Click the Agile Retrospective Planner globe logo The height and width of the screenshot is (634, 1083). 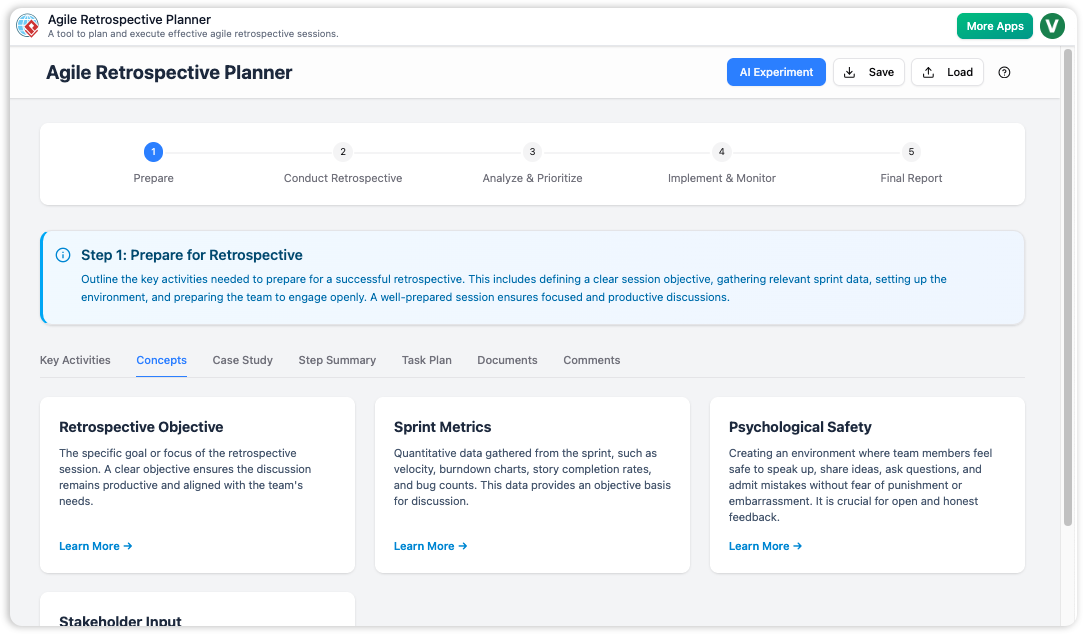click(x=26, y=25)
